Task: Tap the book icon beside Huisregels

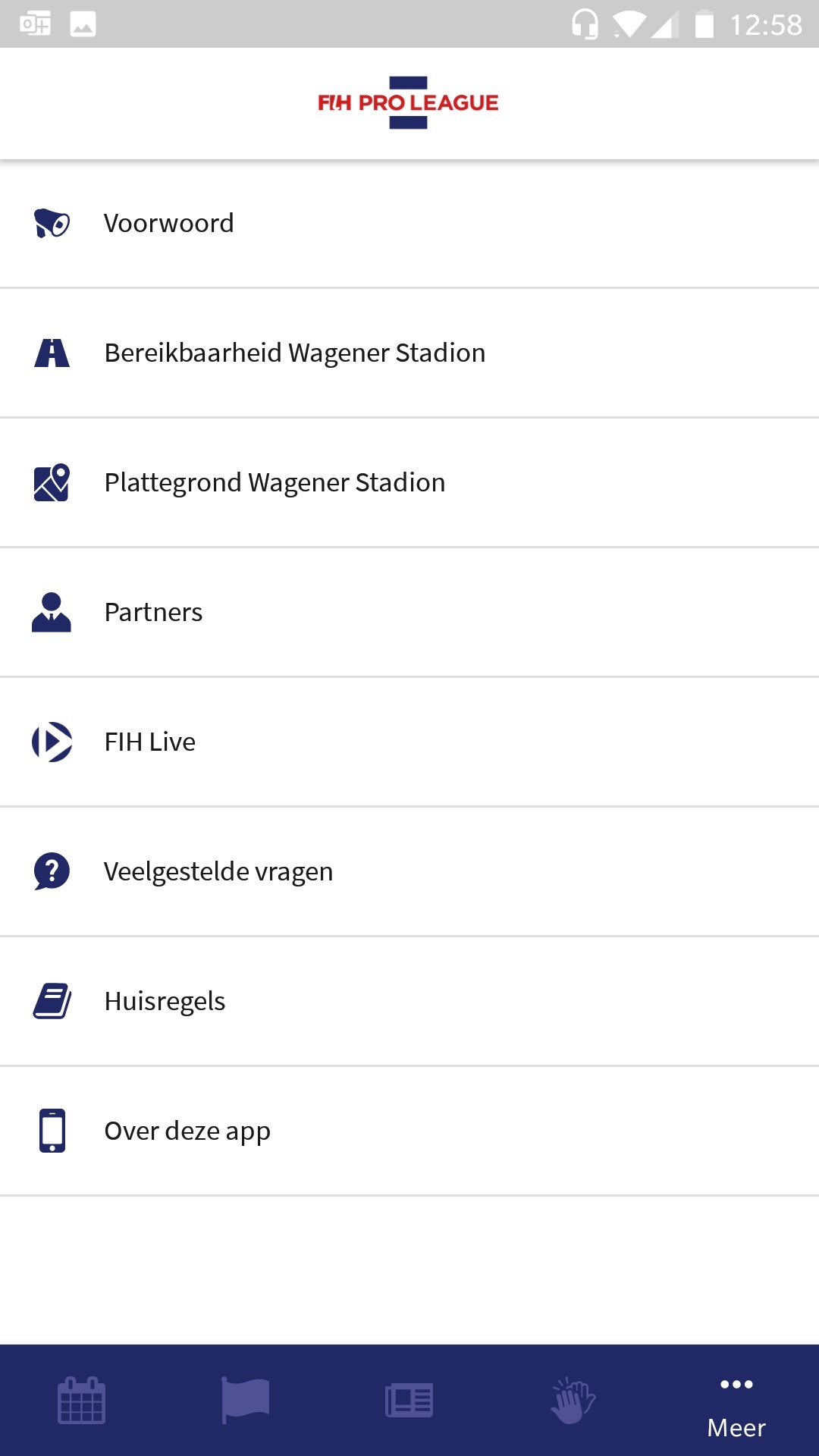Action: click(x=52, y=1001)
